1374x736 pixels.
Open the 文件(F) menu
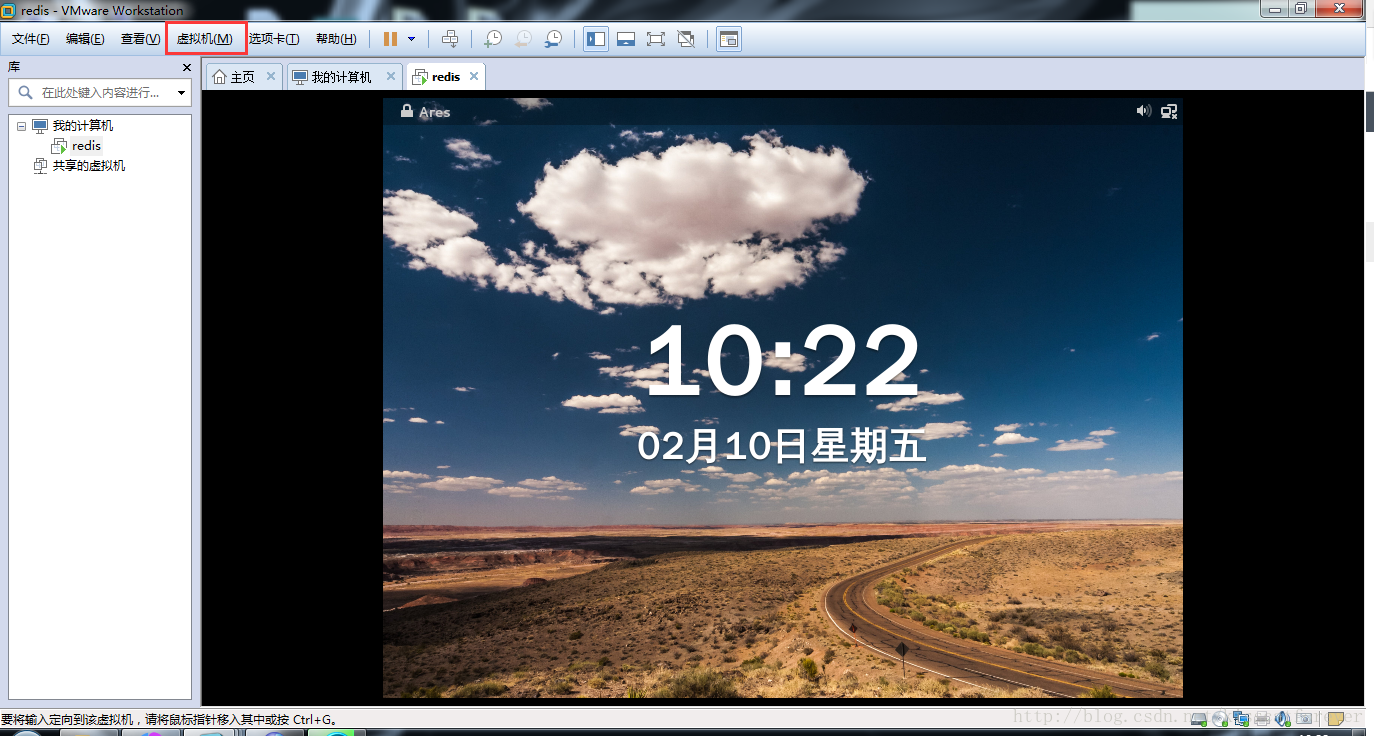(31, 39)
